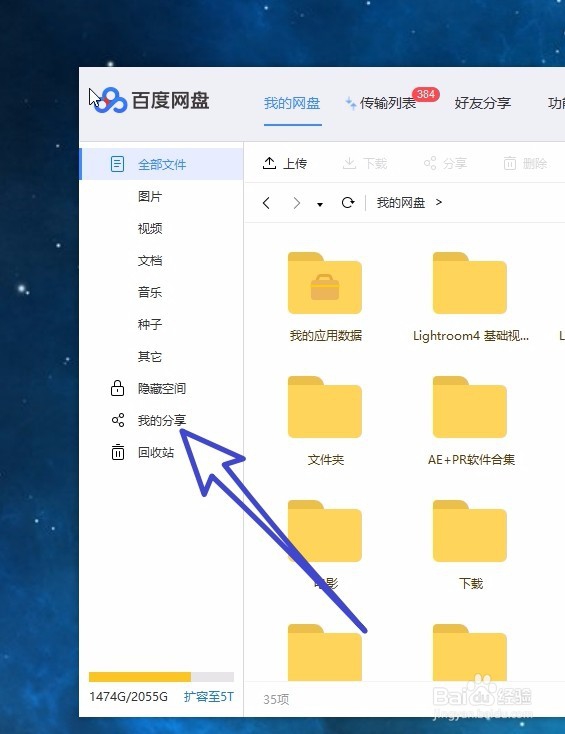The image size is (565, 734).
Task: Click the share icon in the toolbar
Action: coord(430,163)
